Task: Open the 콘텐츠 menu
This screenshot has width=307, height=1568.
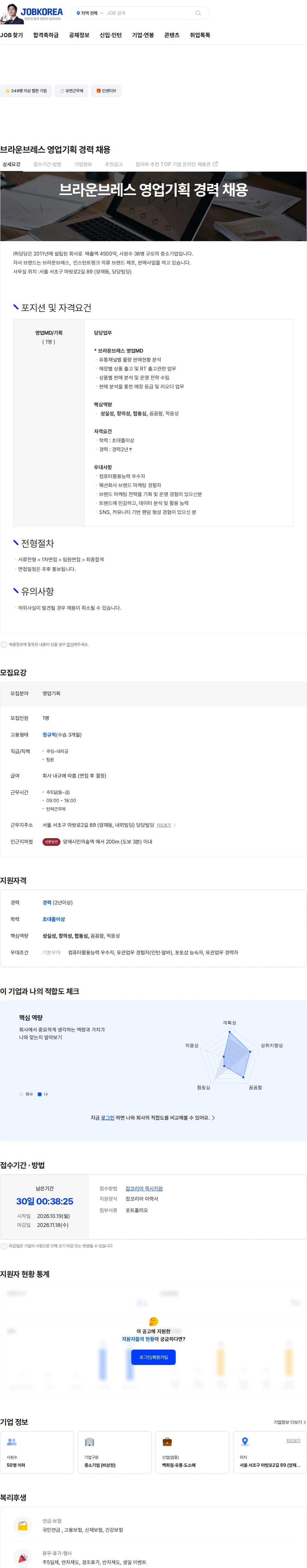Action: coord(172,35)
